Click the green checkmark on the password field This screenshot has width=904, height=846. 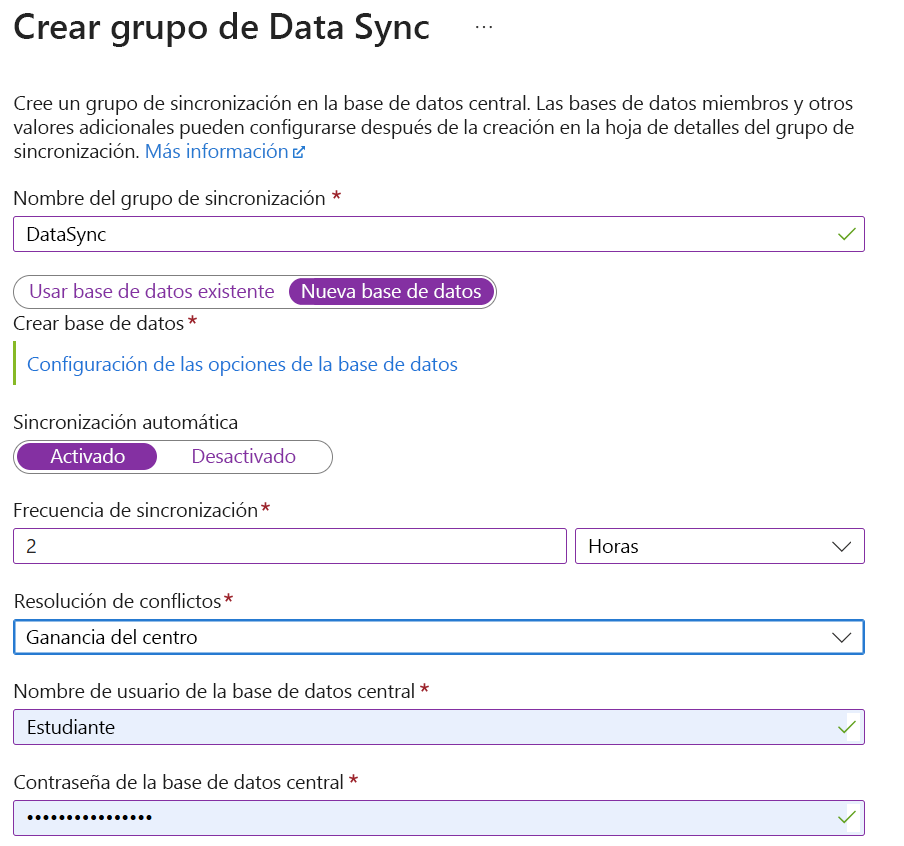tap(849, 817)
